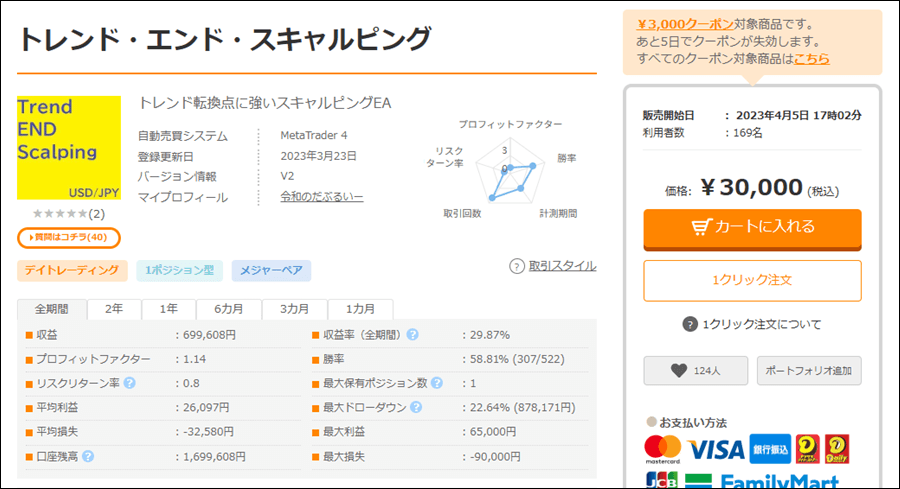This screenshot has height=489, width=900.
Task: Click the 1クリック注文 button
Action: [752, 280]
